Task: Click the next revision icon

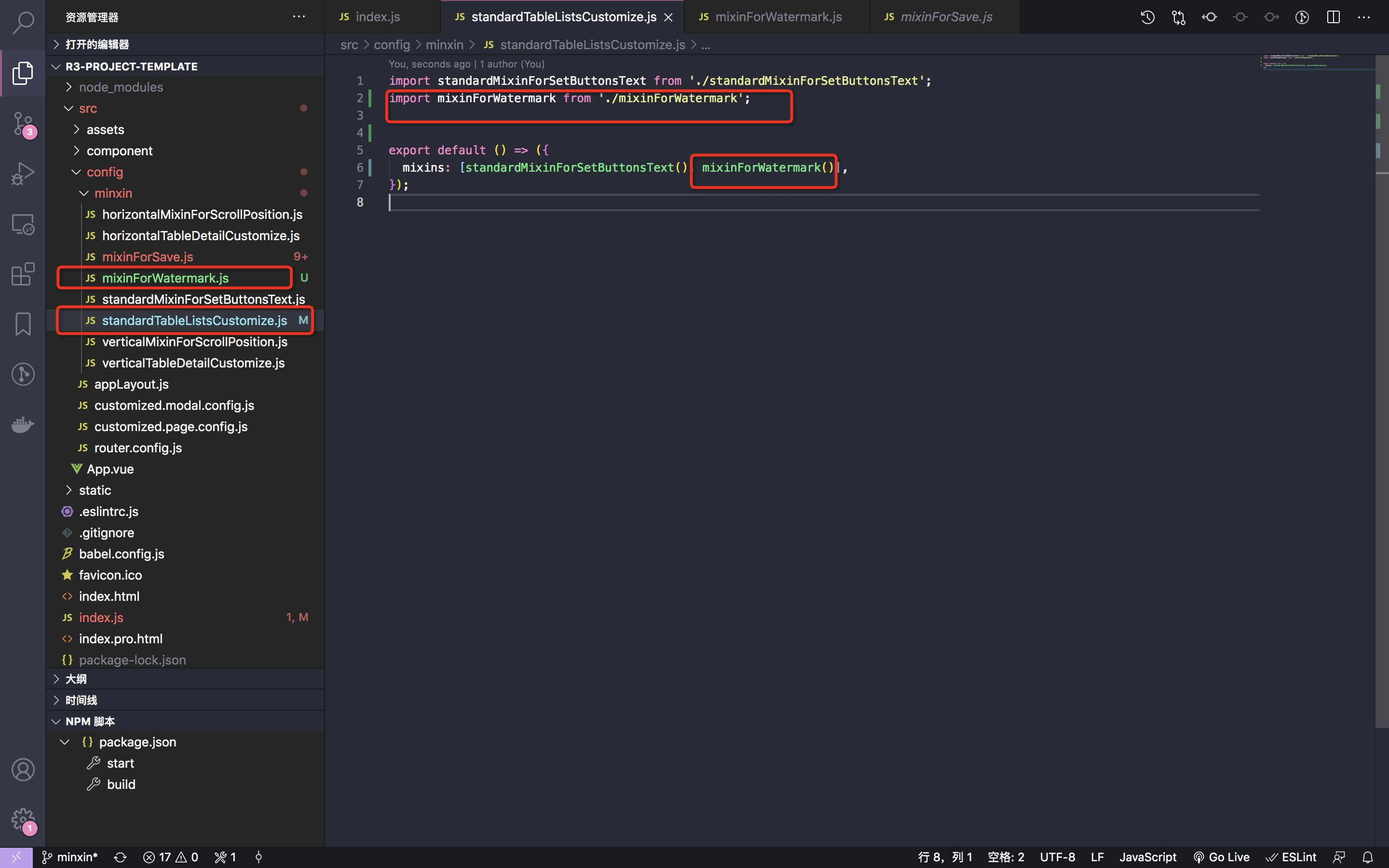Action: 1271,17
